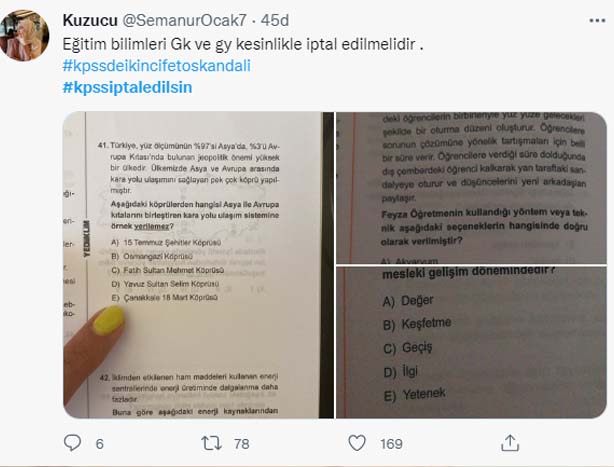Open the 45d timestamp link
This screenshot has height=467, width=614.
tap(275, 20)
